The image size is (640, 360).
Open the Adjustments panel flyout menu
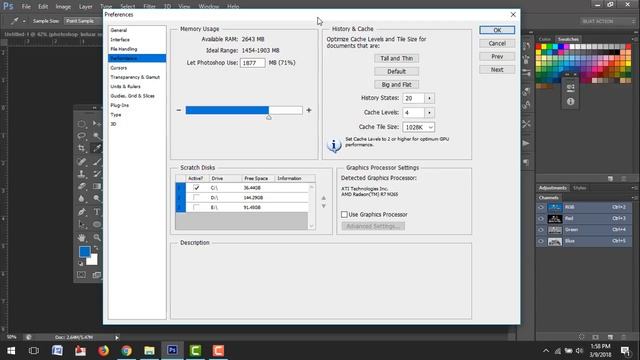tap(634, 188)
